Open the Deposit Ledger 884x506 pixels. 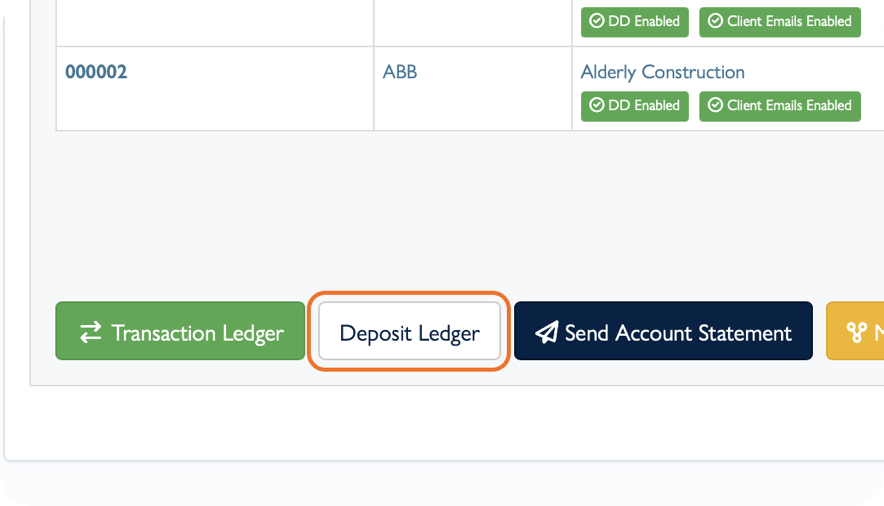click(409, 333)
